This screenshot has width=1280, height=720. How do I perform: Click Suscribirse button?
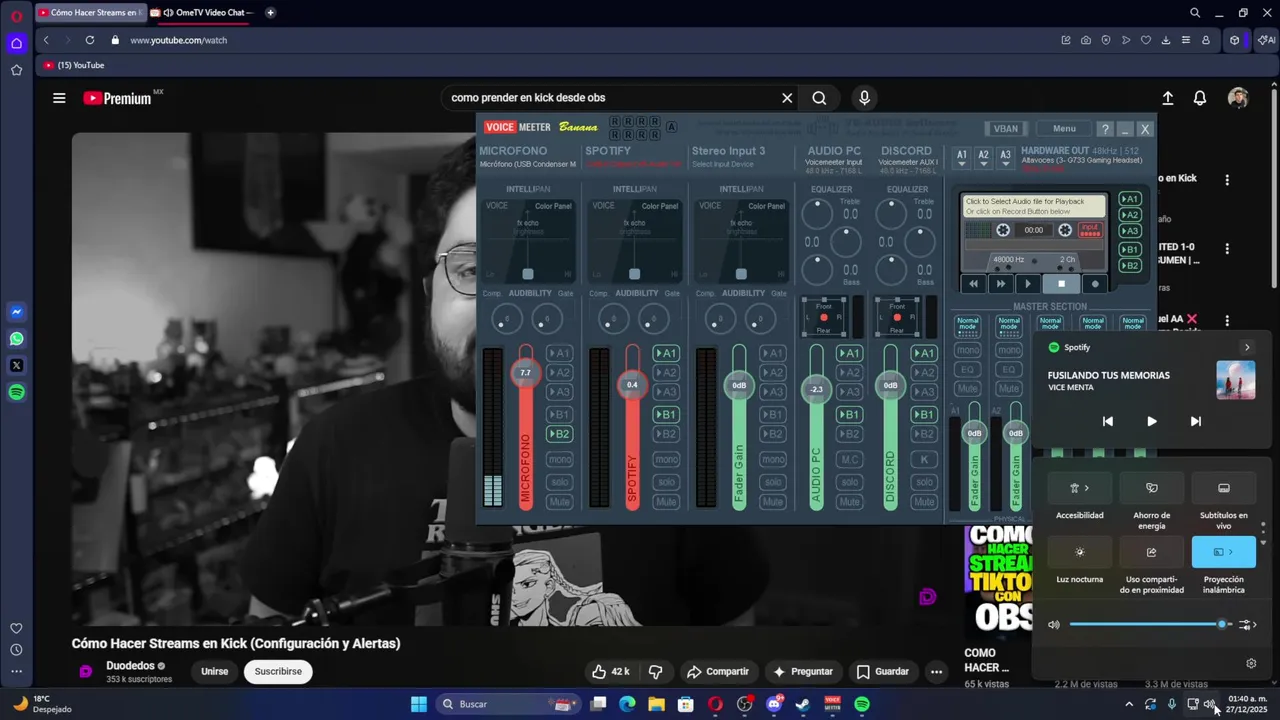278,671
